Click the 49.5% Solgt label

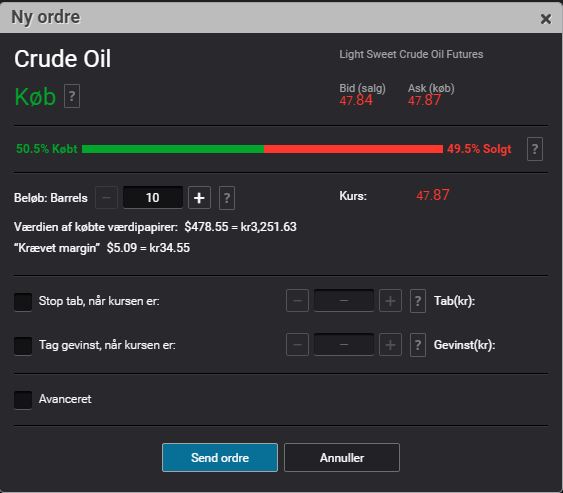click(x=479, y=149)
